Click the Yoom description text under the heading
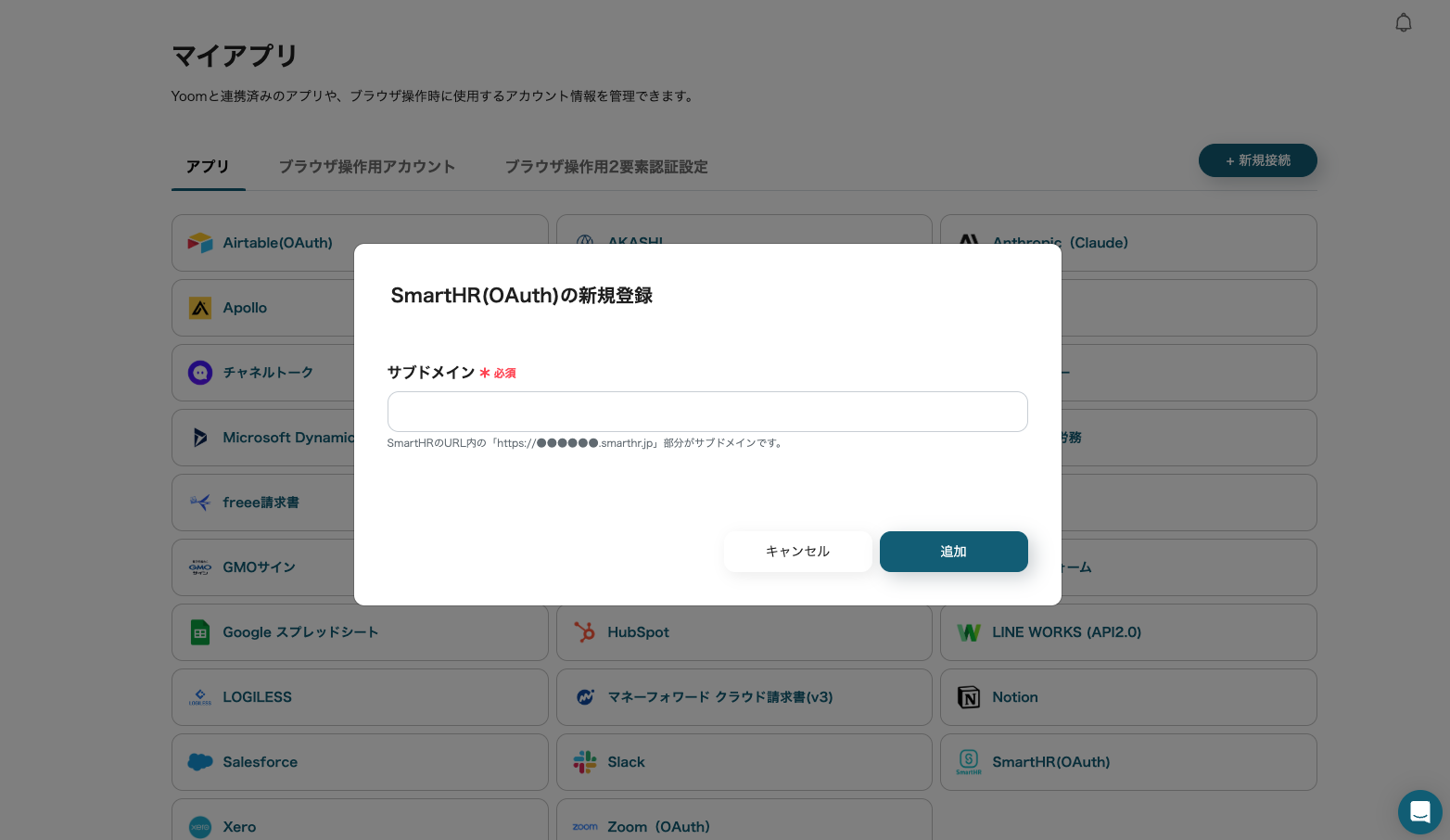This screenshot has width=1450, height=840. 434,96
